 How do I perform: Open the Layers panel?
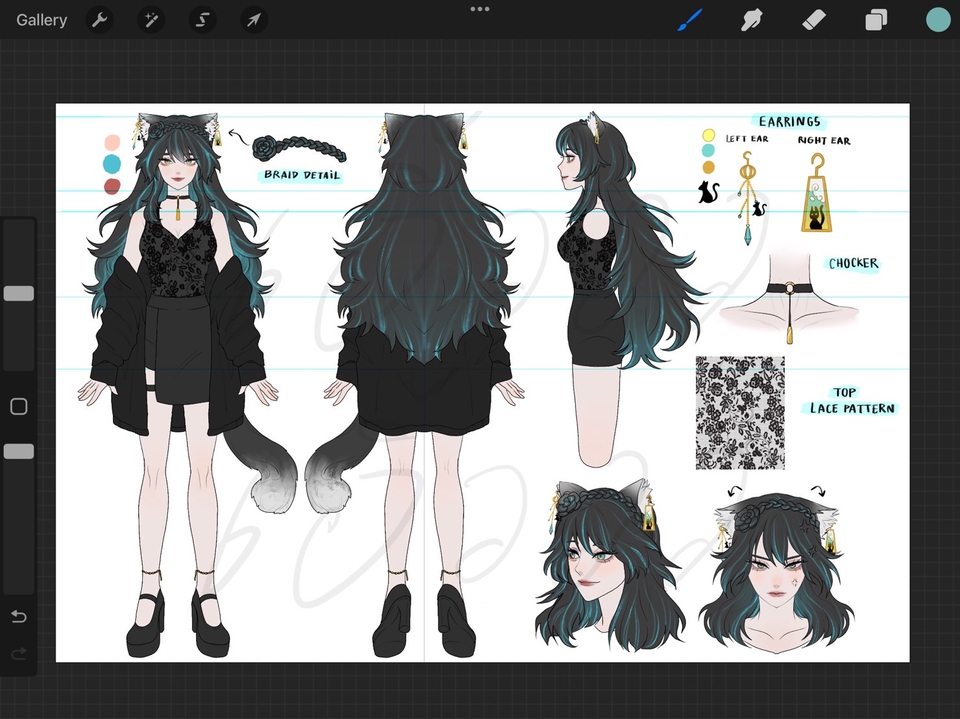pyautogui.click(x=876, y=19)
